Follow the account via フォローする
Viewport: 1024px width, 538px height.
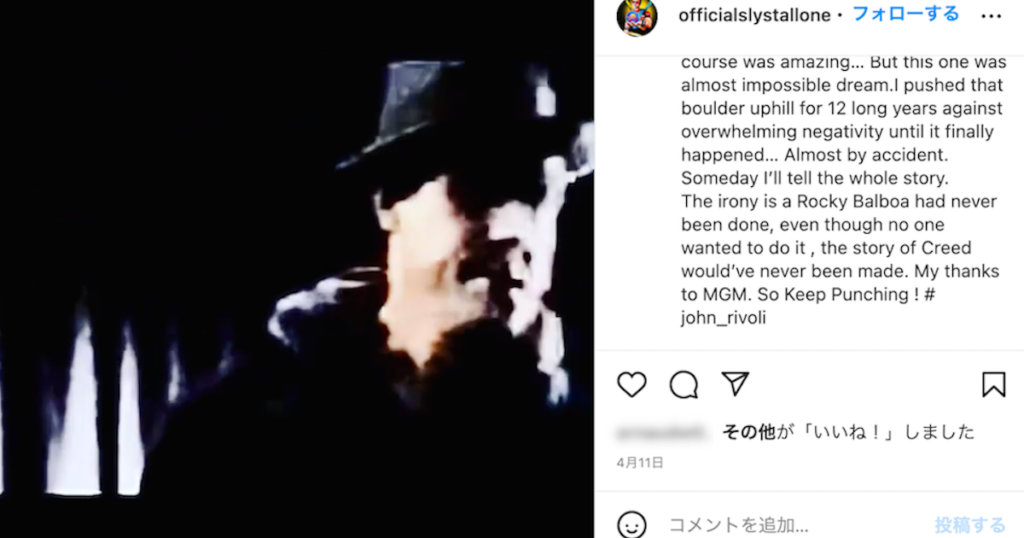pos(906,14)
